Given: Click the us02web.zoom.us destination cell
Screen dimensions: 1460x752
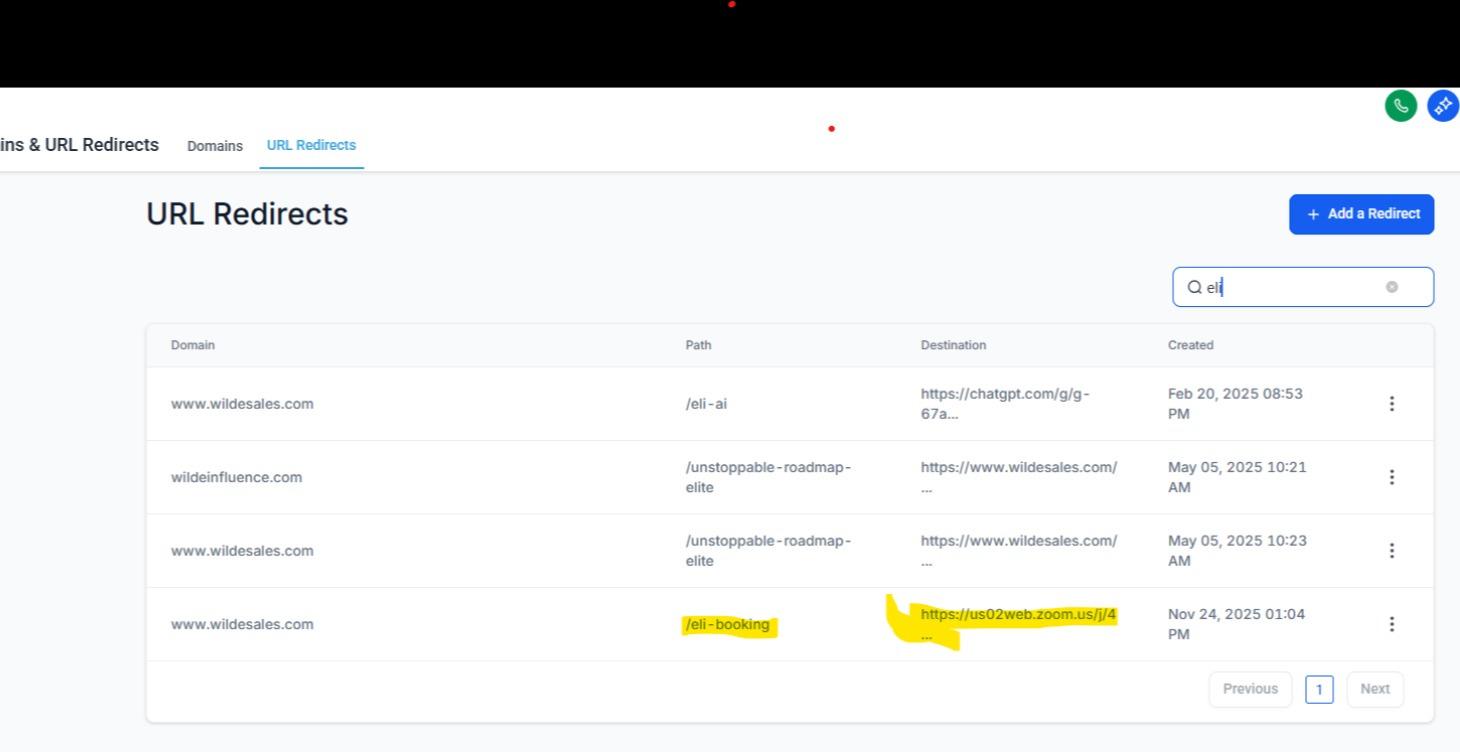Looking at the screenshot, I should coord(1018,624).
